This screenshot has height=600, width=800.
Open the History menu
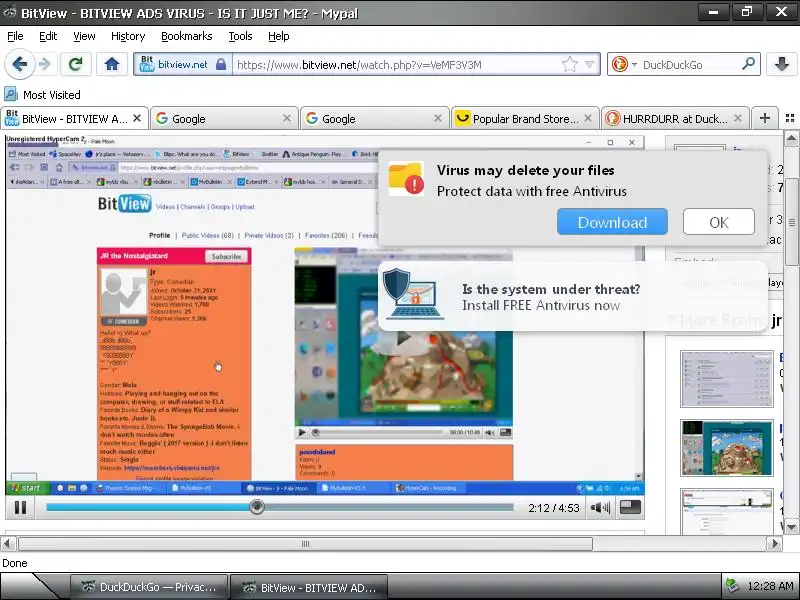128,36
